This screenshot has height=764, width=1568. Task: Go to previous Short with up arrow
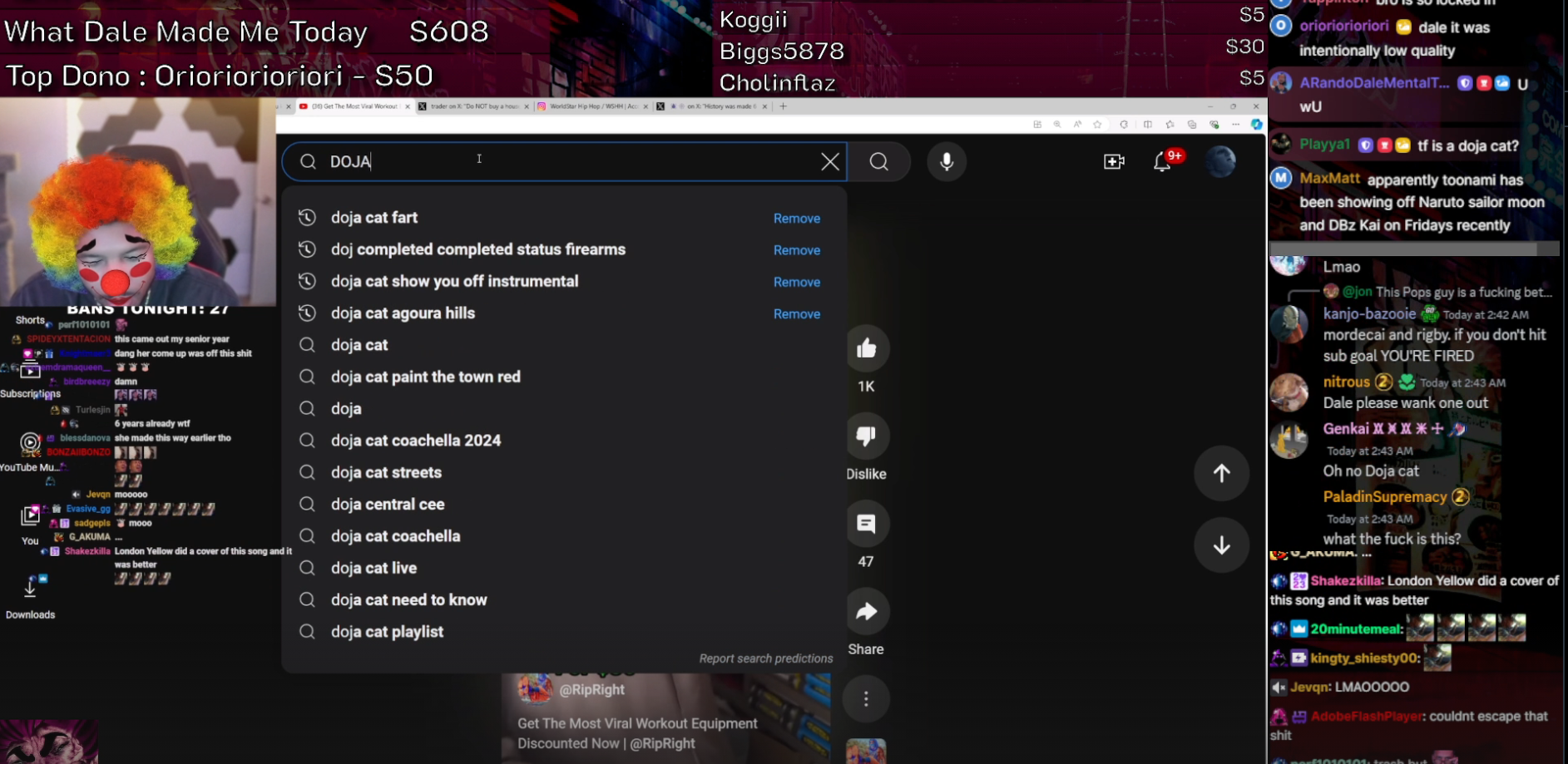(1221, 473)
